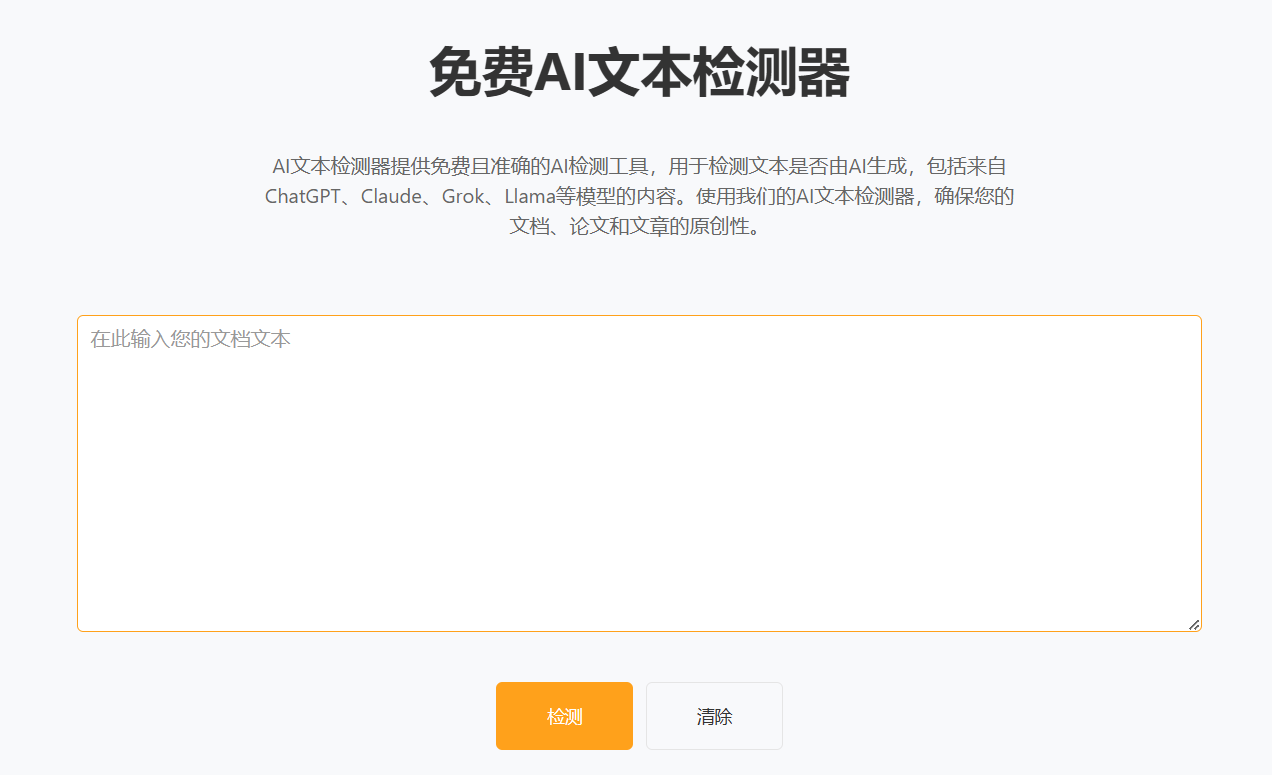Click the white 清除 button
1272x775 pixels.
pos(714,716)
